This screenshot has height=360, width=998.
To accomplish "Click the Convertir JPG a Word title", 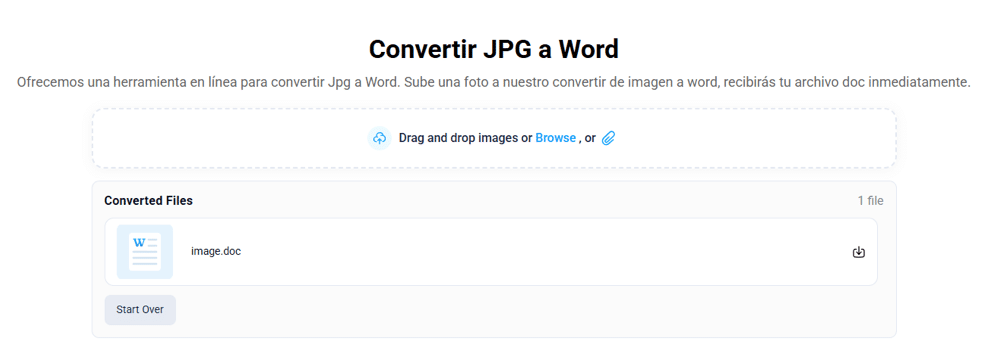I will (x=494, y=49).
